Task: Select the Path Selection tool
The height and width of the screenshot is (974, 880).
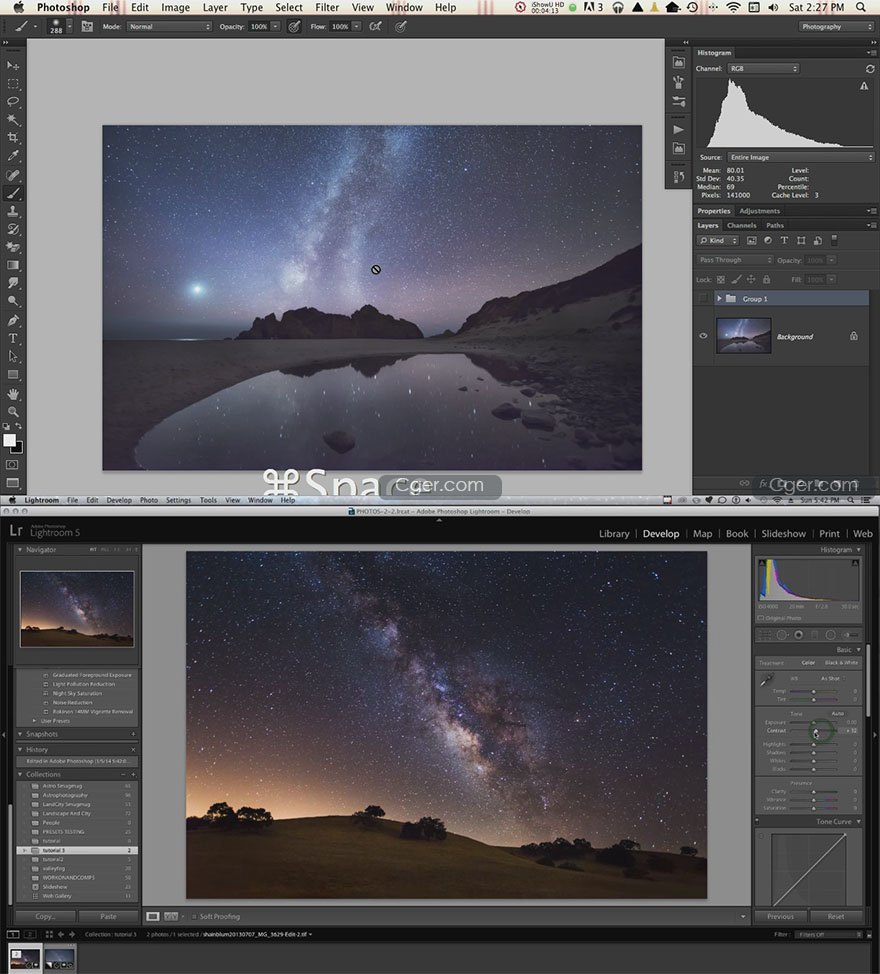Action: 12,357
